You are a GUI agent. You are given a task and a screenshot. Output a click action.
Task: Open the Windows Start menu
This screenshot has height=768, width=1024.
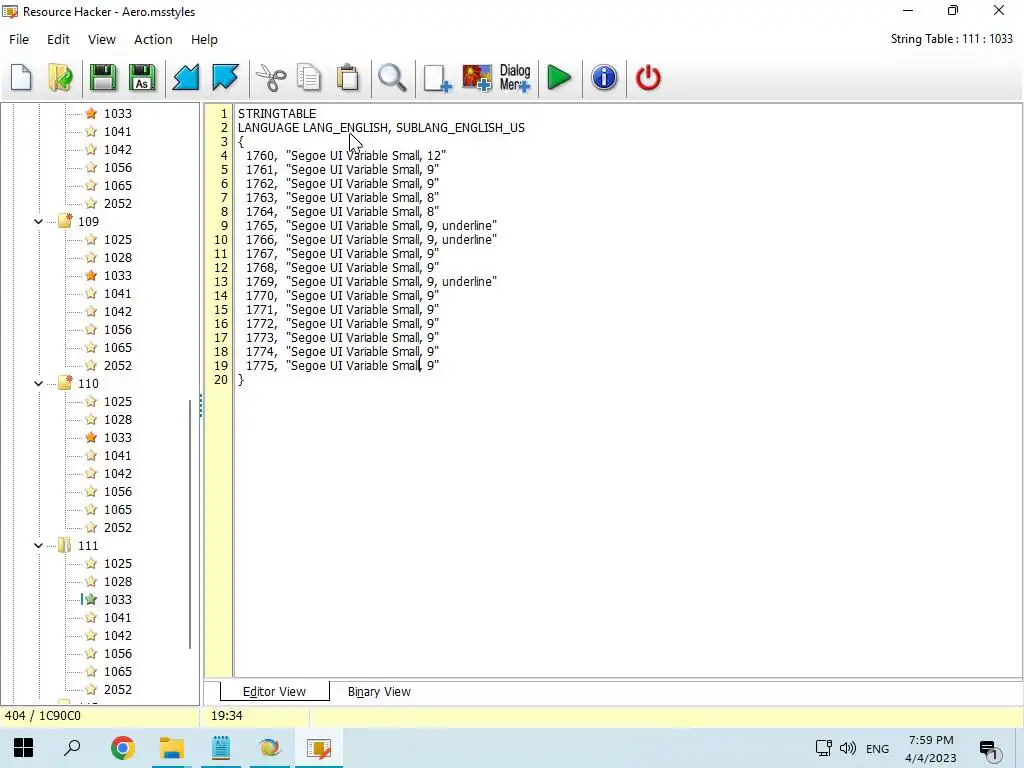click(24, 748)
